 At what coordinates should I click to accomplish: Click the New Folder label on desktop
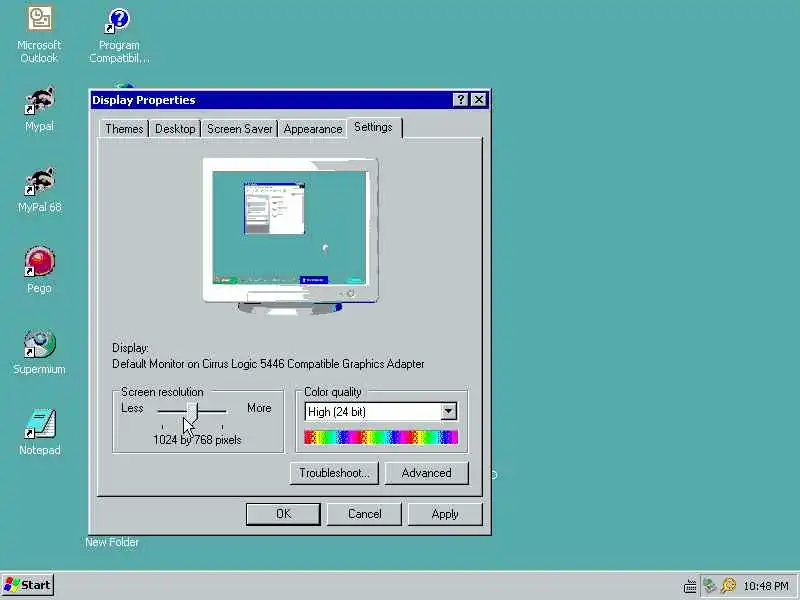click(x=112, y=542)
